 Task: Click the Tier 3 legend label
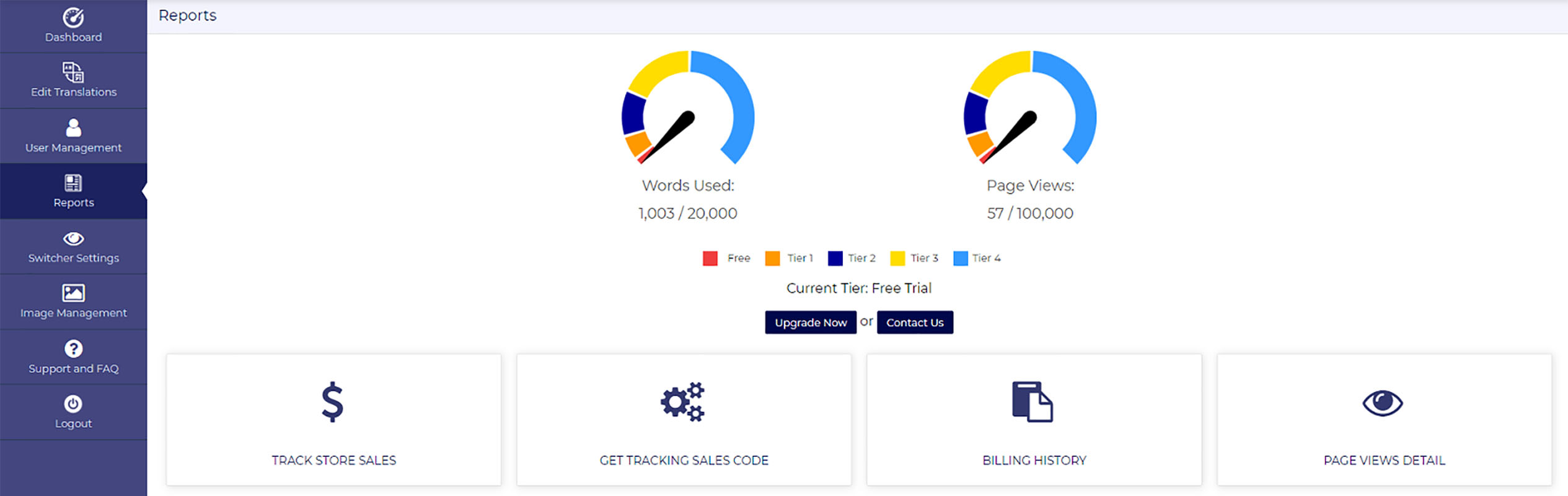924,259
